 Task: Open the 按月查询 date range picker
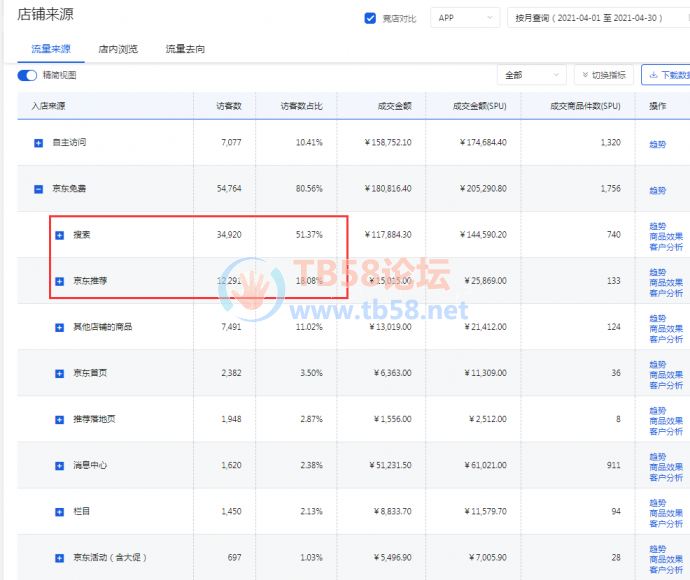tap(598, 18)
